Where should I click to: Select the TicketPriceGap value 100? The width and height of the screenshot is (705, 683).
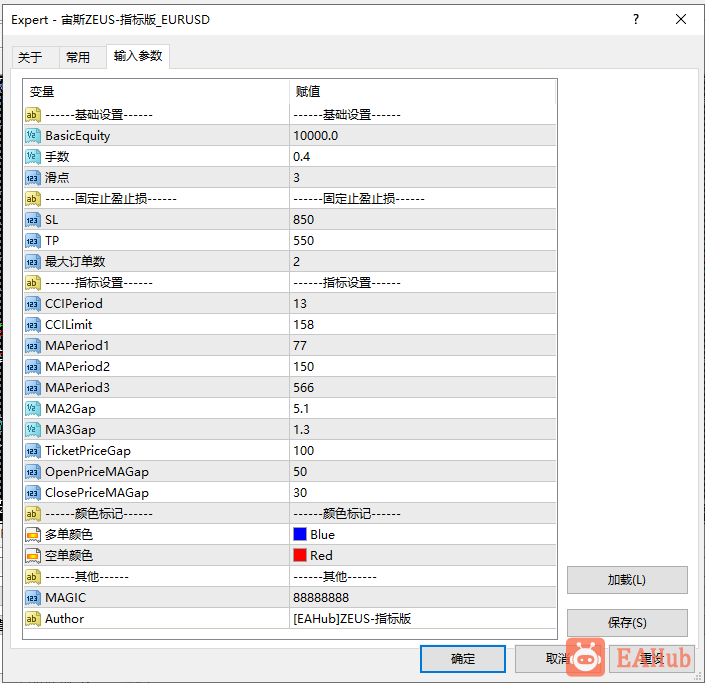(303, 451)
